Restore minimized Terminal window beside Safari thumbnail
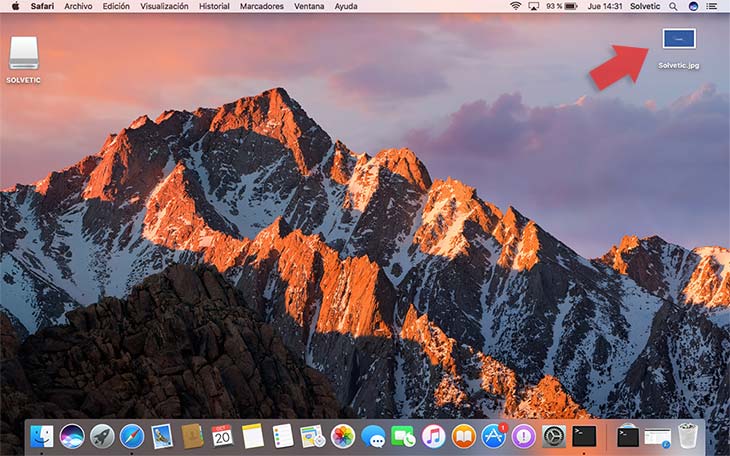The image size is (730, 456). tap(628, 437)
